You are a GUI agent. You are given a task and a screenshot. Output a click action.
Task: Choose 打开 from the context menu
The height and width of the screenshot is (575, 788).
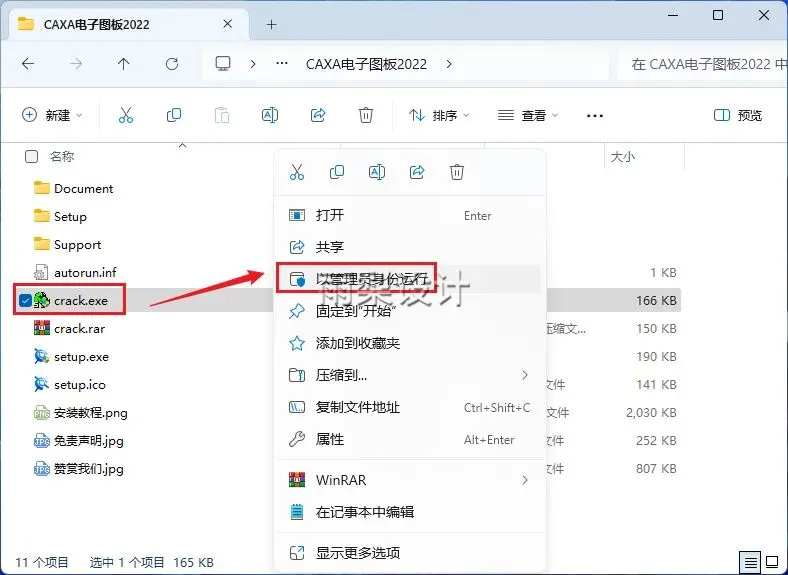click(410, 215)
